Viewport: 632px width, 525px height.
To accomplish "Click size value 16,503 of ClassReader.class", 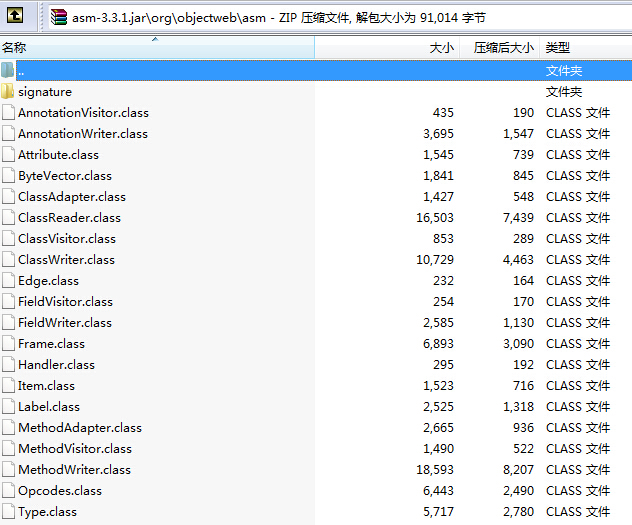I will click(x=435, y=218).
